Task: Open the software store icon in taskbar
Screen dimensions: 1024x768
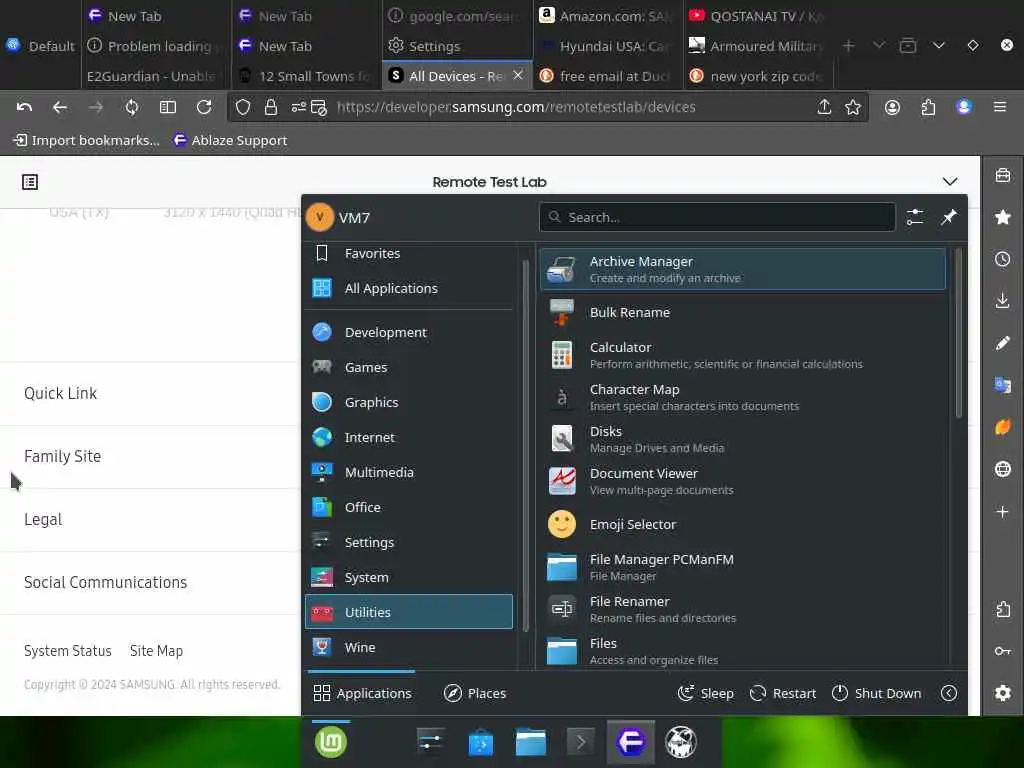Action: [x=481, y=742]
